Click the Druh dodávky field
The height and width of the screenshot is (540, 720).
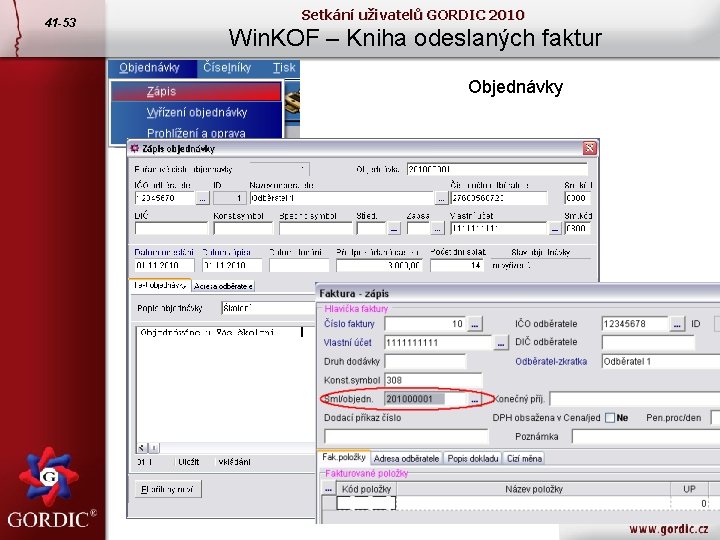425,362
